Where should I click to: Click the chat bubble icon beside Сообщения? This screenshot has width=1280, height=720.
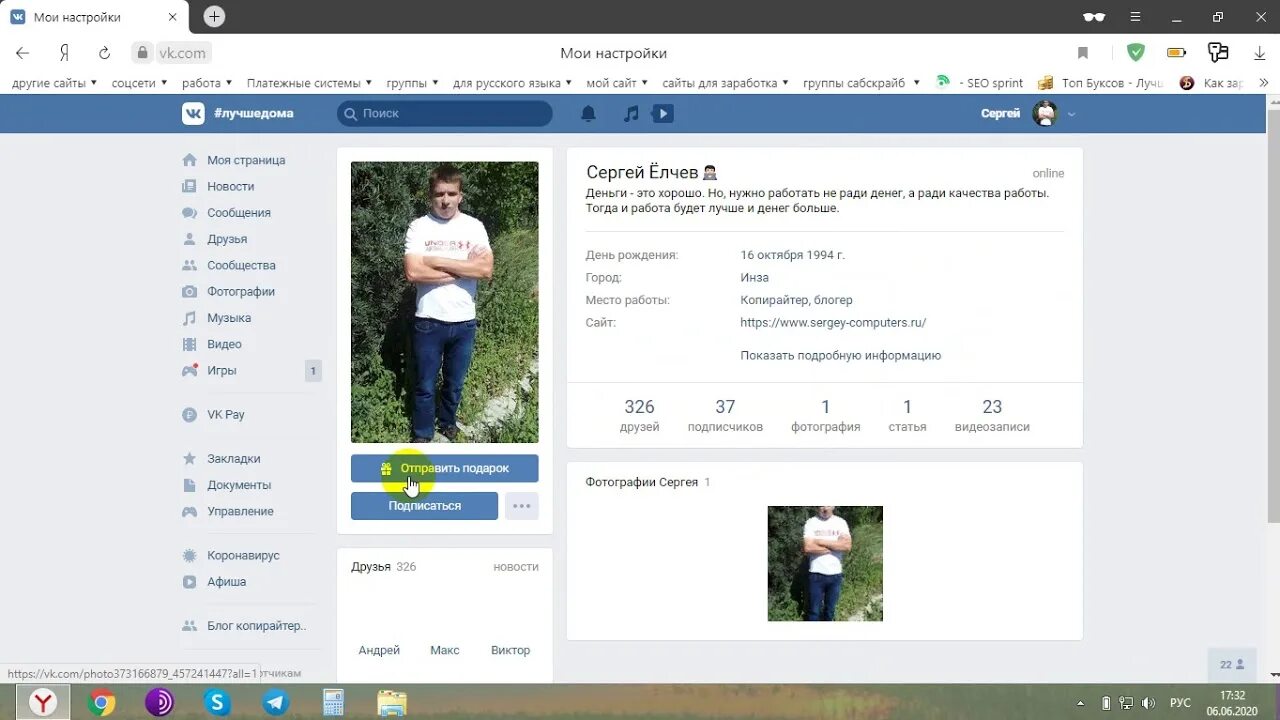click(189, 213)
